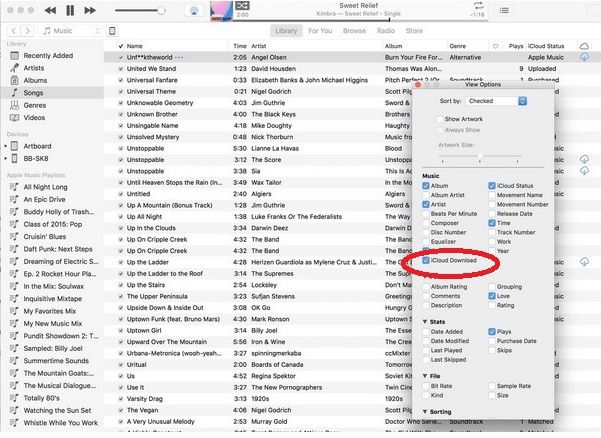Uncheck the United We Stand song

121,69
